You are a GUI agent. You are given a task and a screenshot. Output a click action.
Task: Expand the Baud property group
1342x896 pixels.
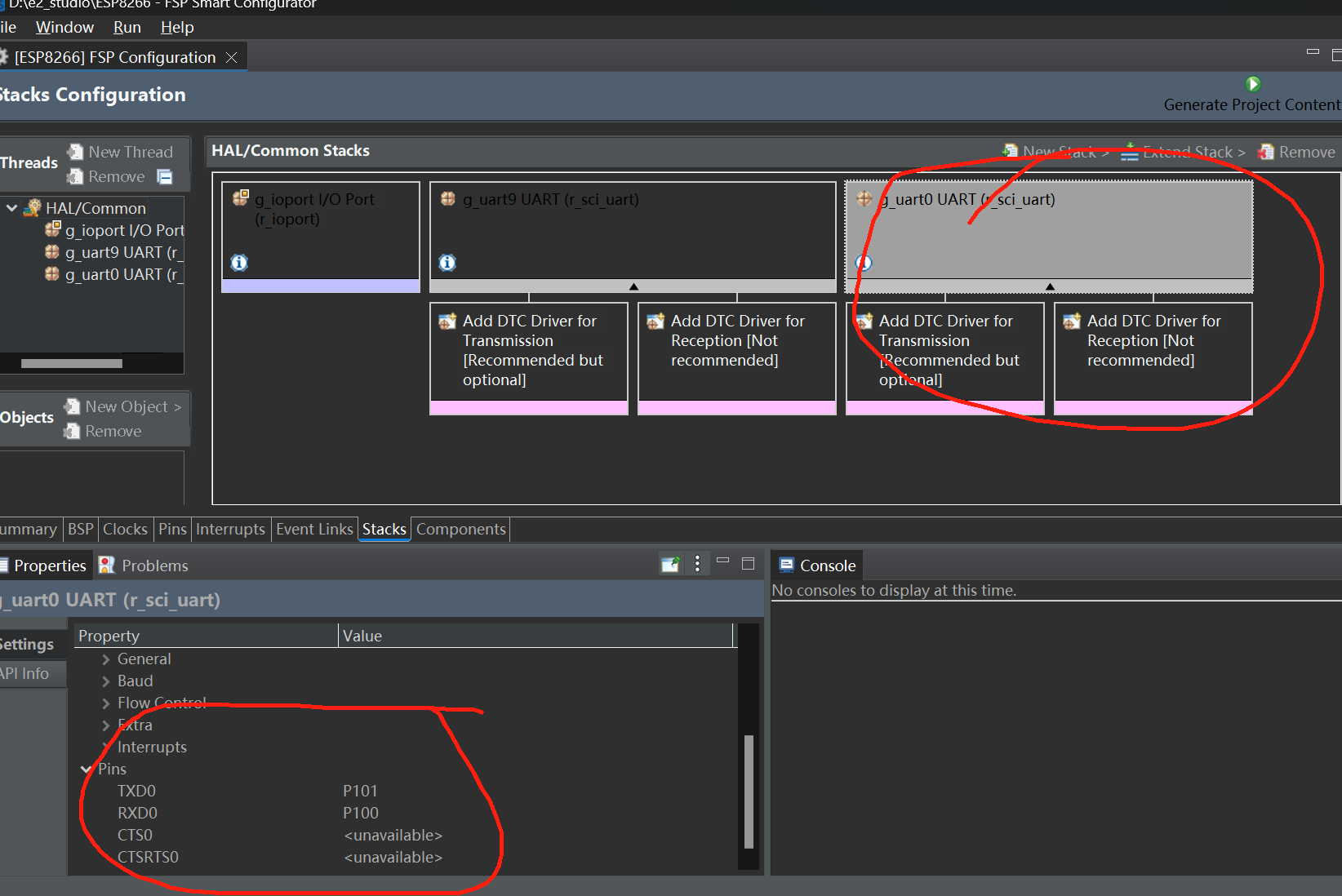(106, 681)
